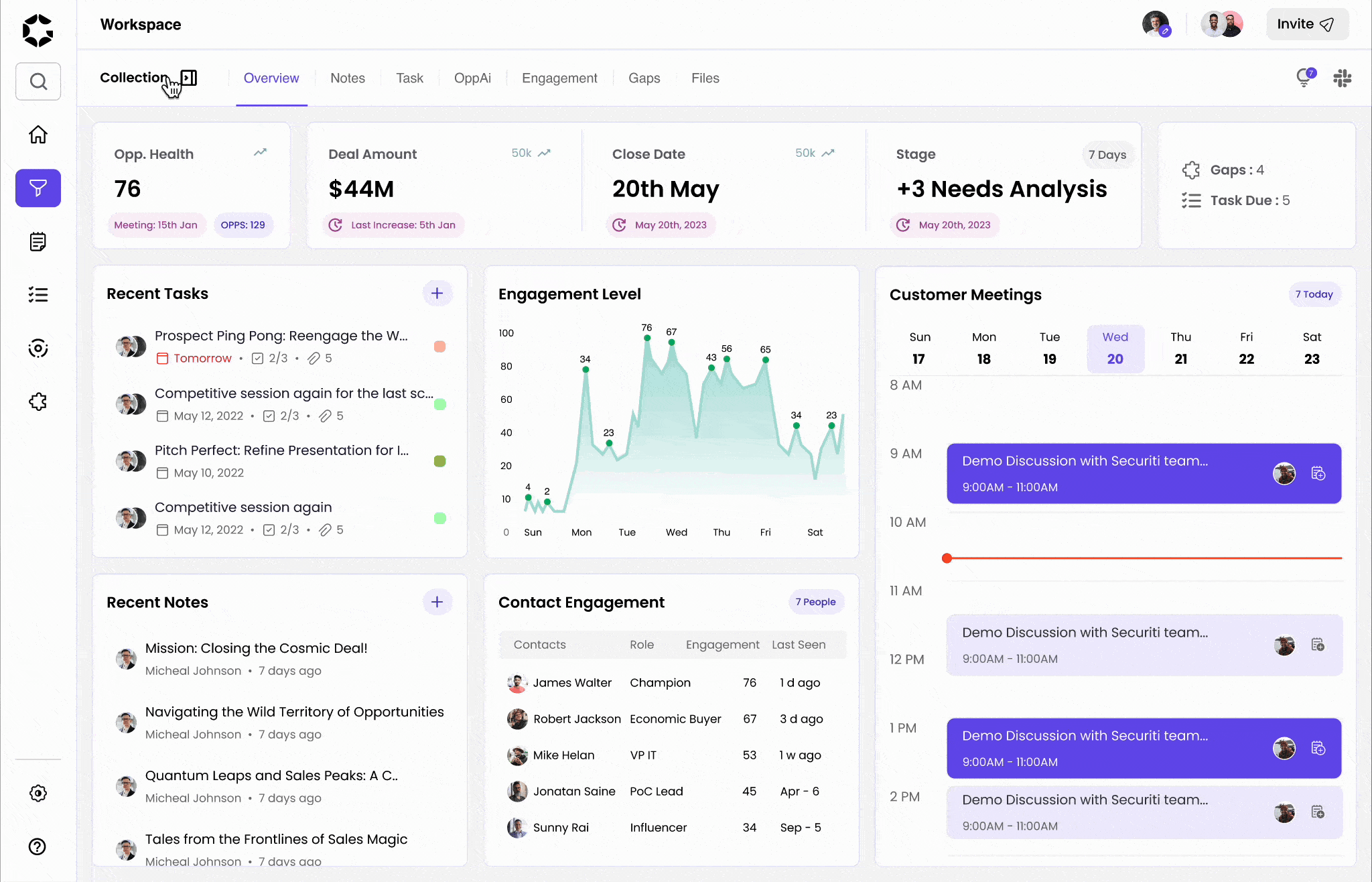Expand Deal Amount 50k trend indicator
The height and width of the screenshot is (882, 1372).
pos(531,153)
